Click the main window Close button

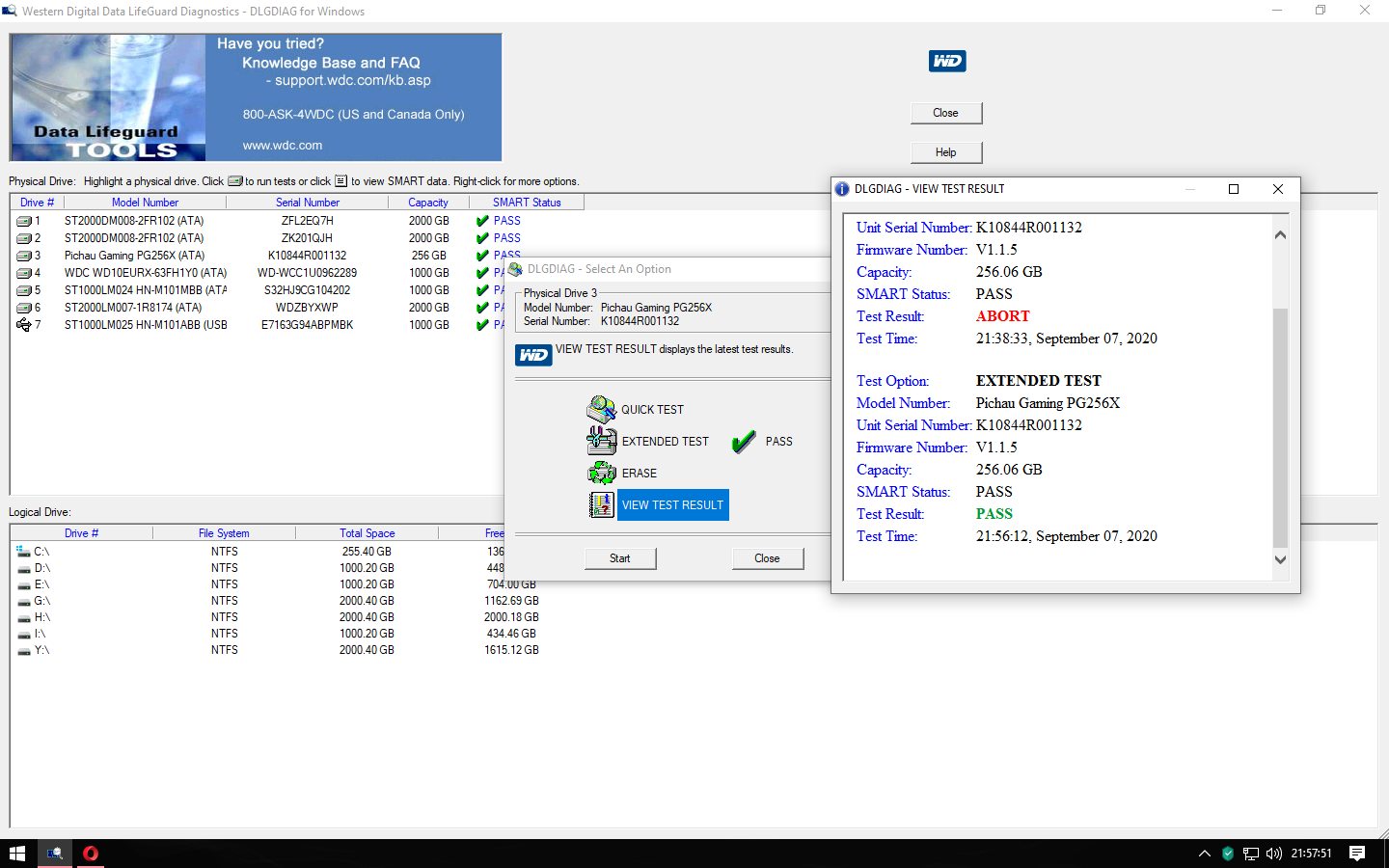[946, 113]
